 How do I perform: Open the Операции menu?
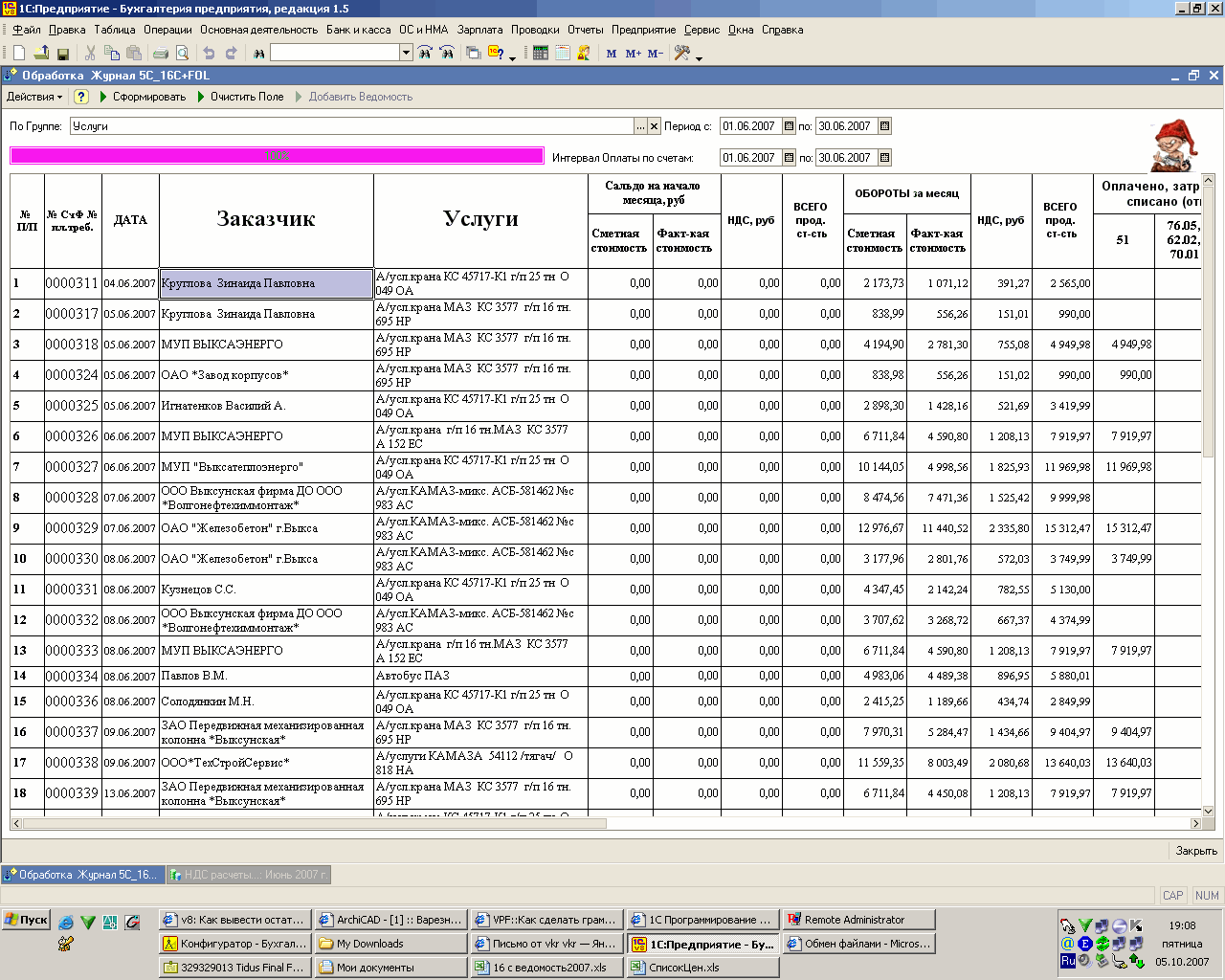click(x=167, y=30)
